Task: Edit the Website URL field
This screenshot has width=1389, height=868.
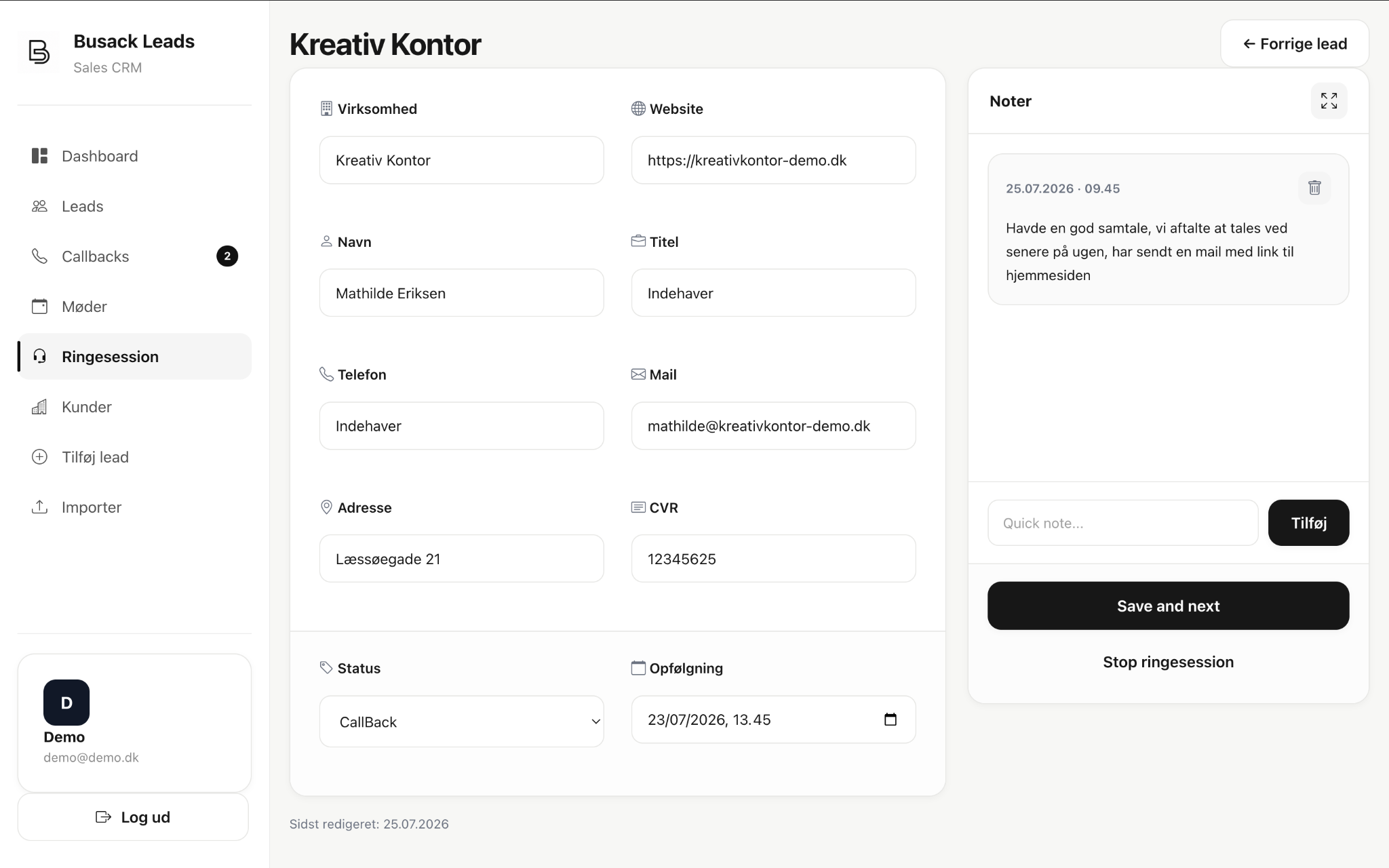Action: (773, 160)
